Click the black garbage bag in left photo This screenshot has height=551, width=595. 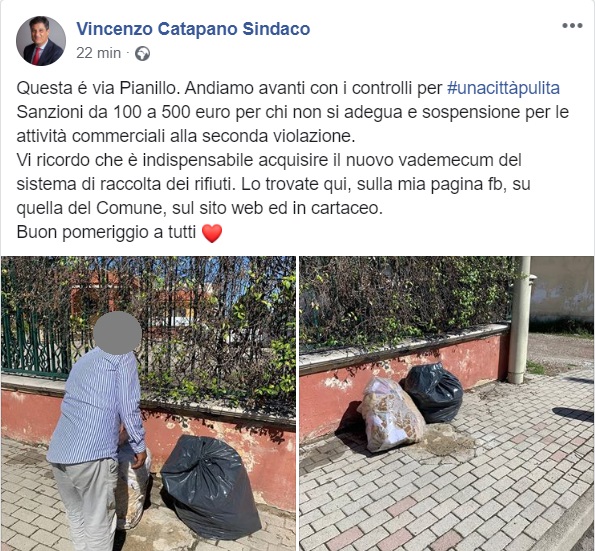pyautogui.click(x=211, y=487)
